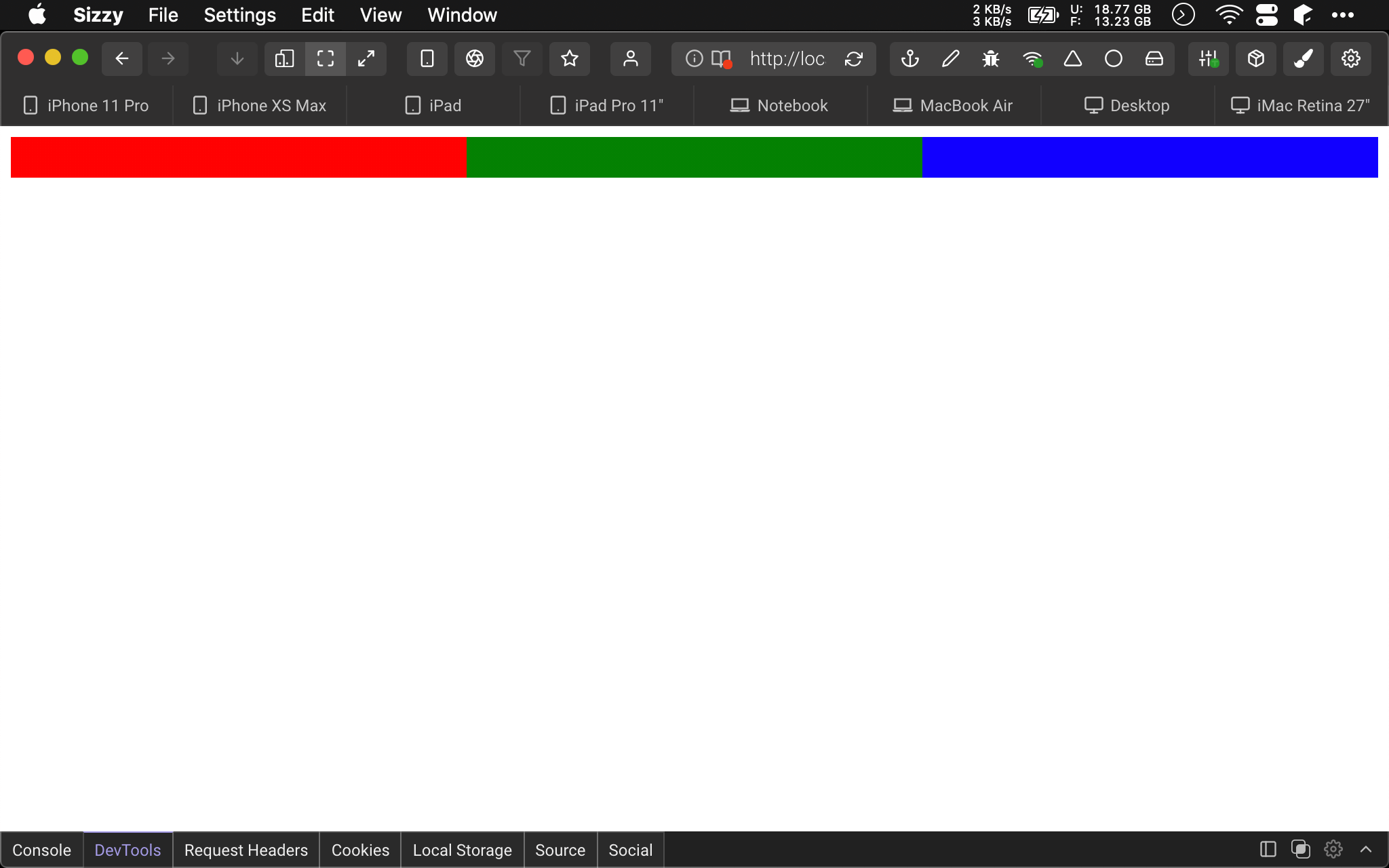
Task: Toggle the focus mode brackets icon
Action: [326, 59]
